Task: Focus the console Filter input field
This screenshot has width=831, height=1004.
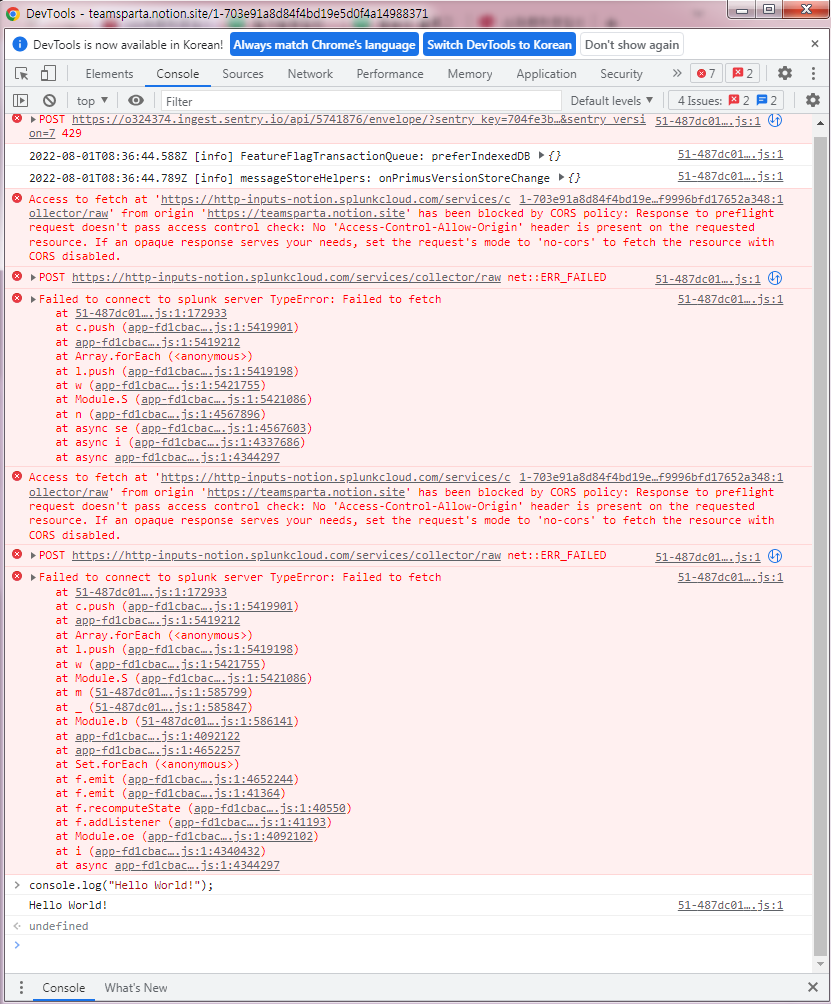Action: (x=360, y=101)
